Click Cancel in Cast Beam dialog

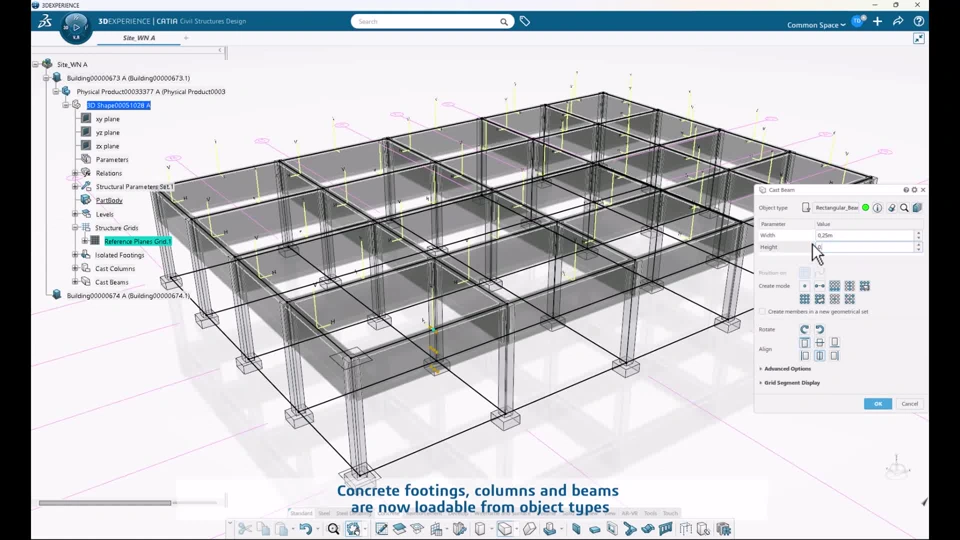[909, 404]
